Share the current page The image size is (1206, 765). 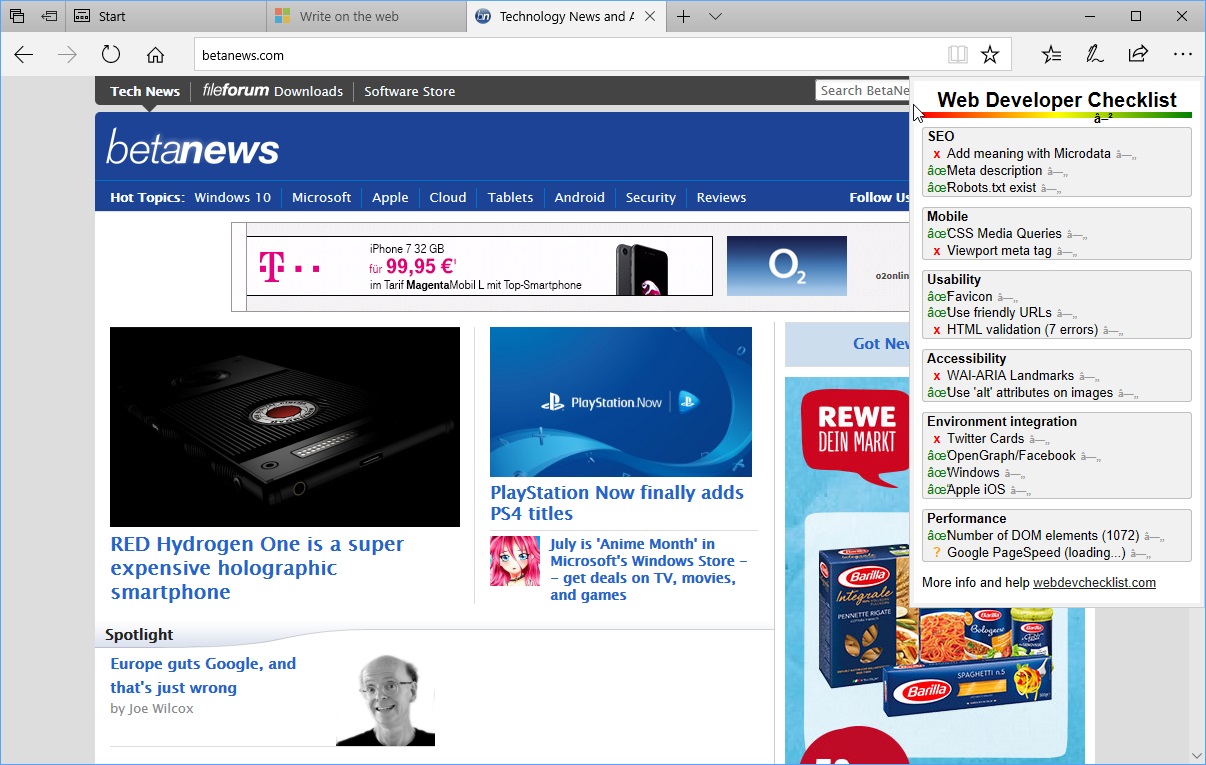pyautogui.click(x=1138, y=54)
